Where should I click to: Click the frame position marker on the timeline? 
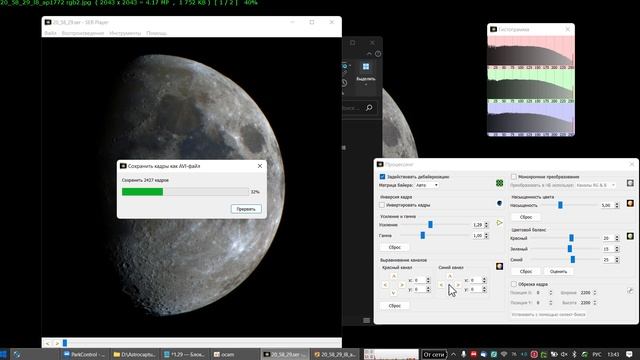[64, 343]
